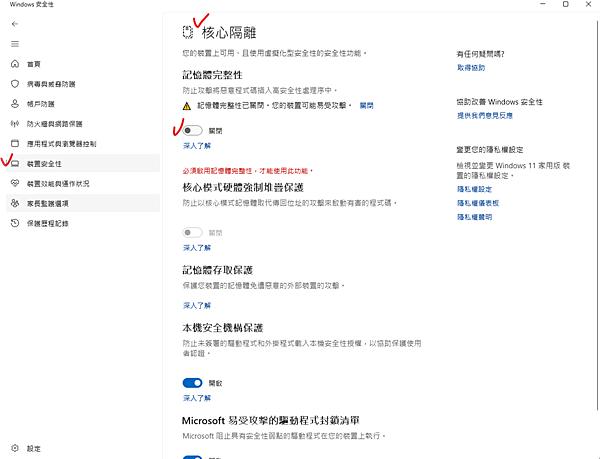
Task: Open 深入了解 under 本機安全性機構保護
Action: [197, 398]
